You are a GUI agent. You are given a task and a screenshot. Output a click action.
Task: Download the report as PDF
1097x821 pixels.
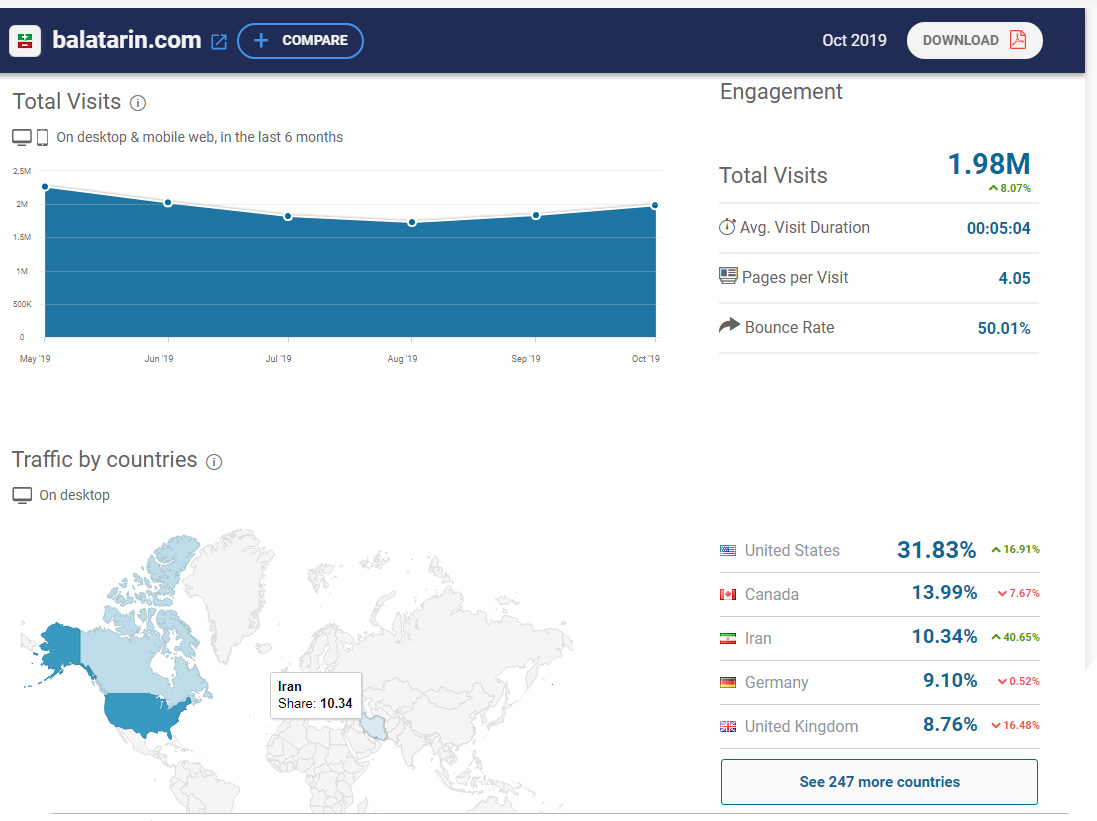[x=975, y=41]
